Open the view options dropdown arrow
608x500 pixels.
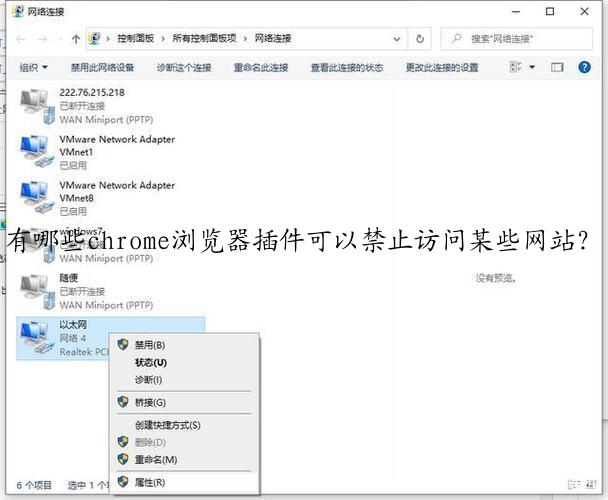tap(532, 67)
